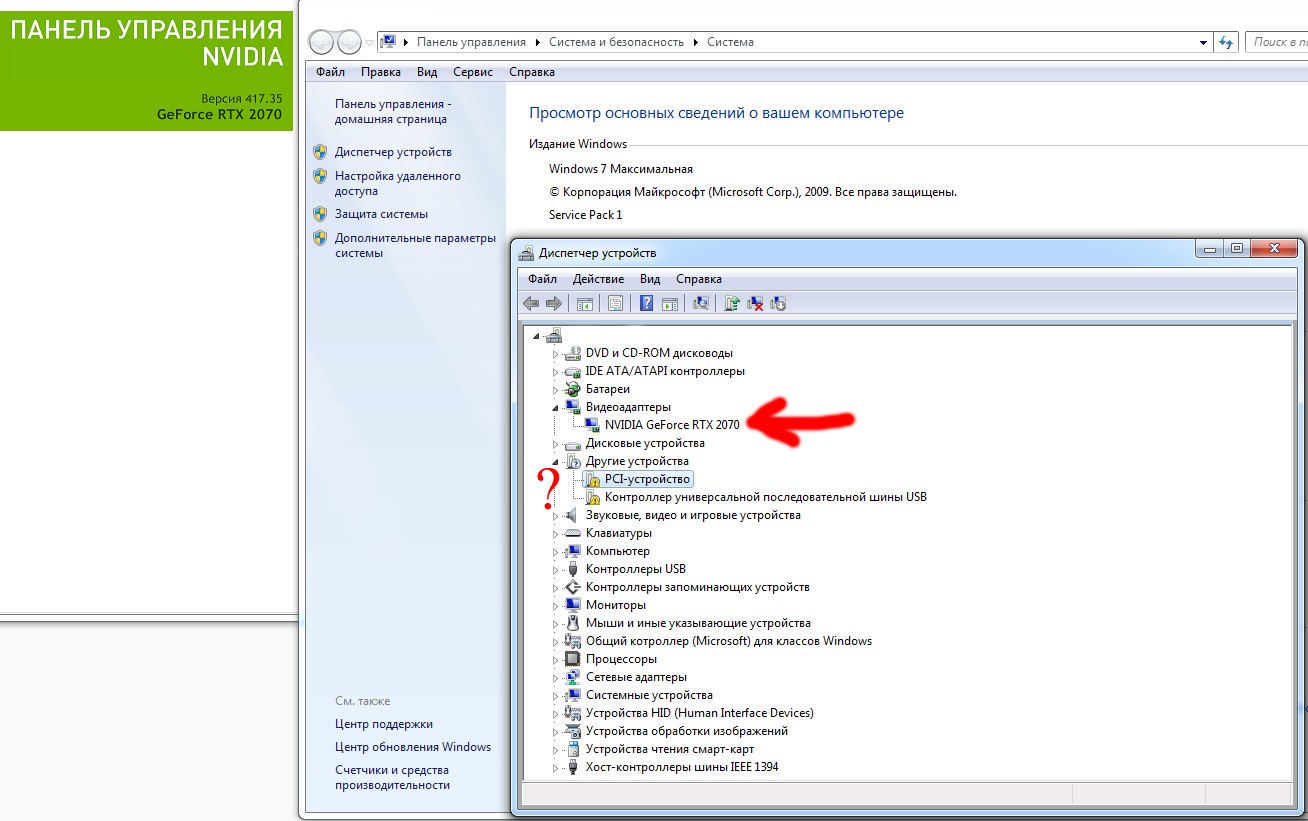Click the refresh button beside the address bar
The width and height of the screenshot is (1308, 821).
[x=1226, y=42]
